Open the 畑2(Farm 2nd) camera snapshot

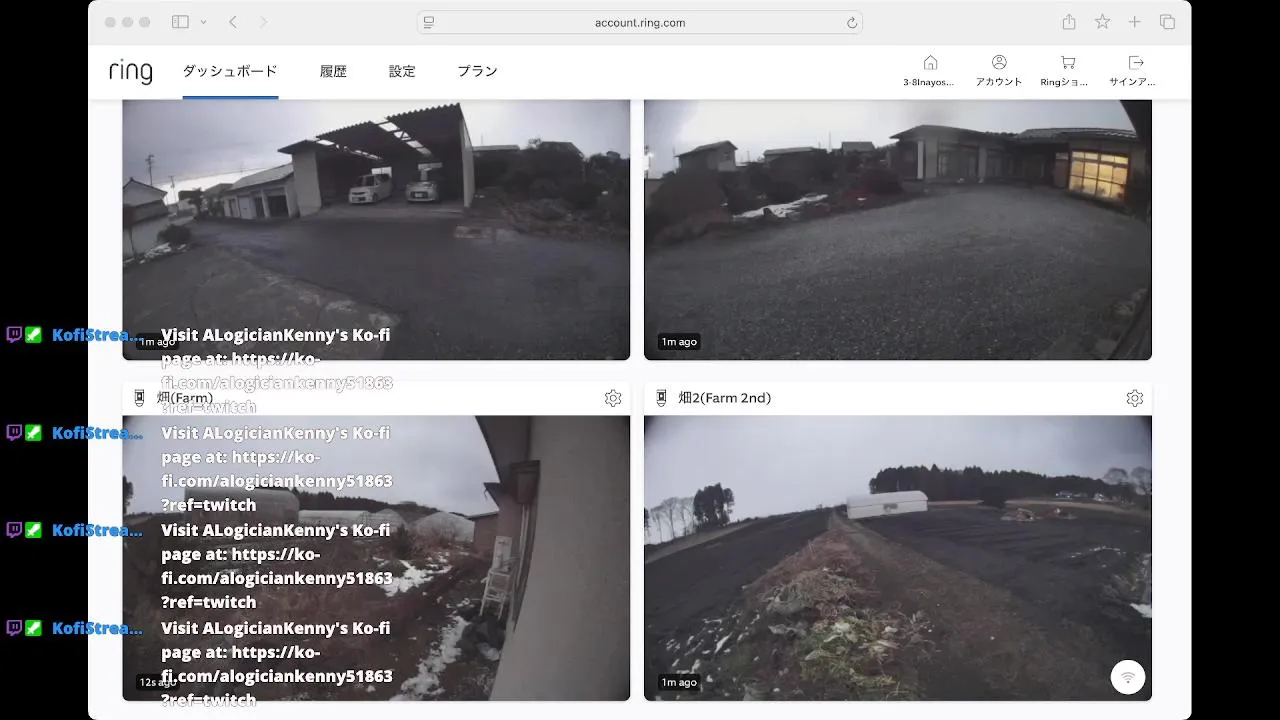point(898,558)
